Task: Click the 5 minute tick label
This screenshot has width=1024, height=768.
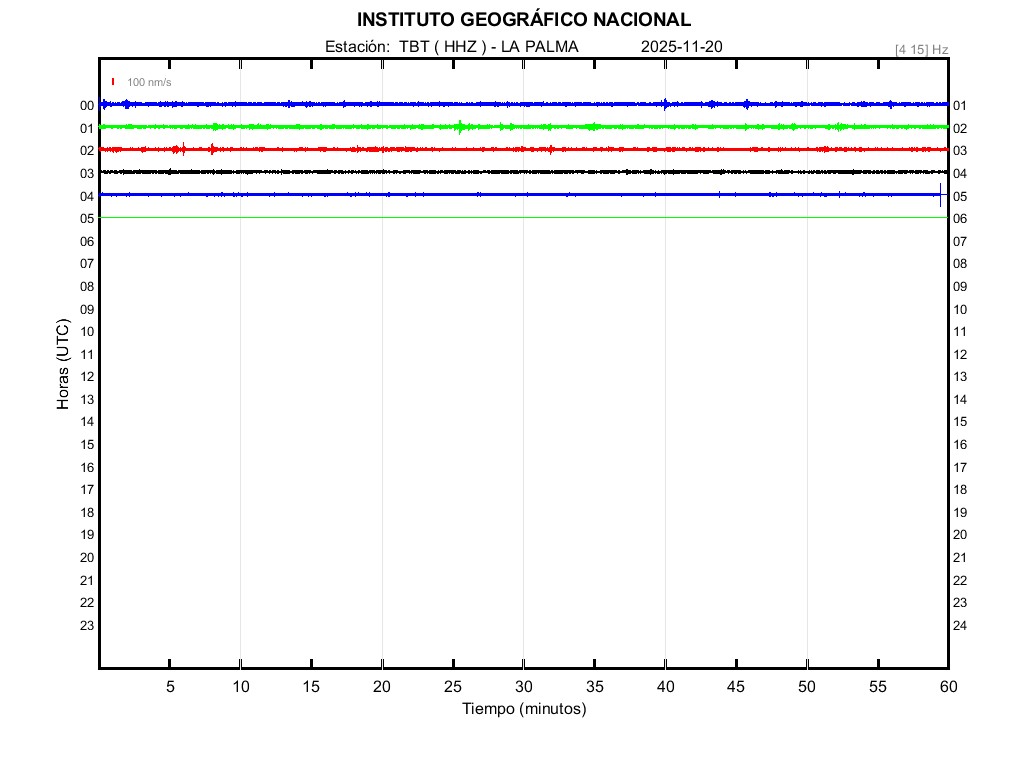Action: click(x=170, y=686)
